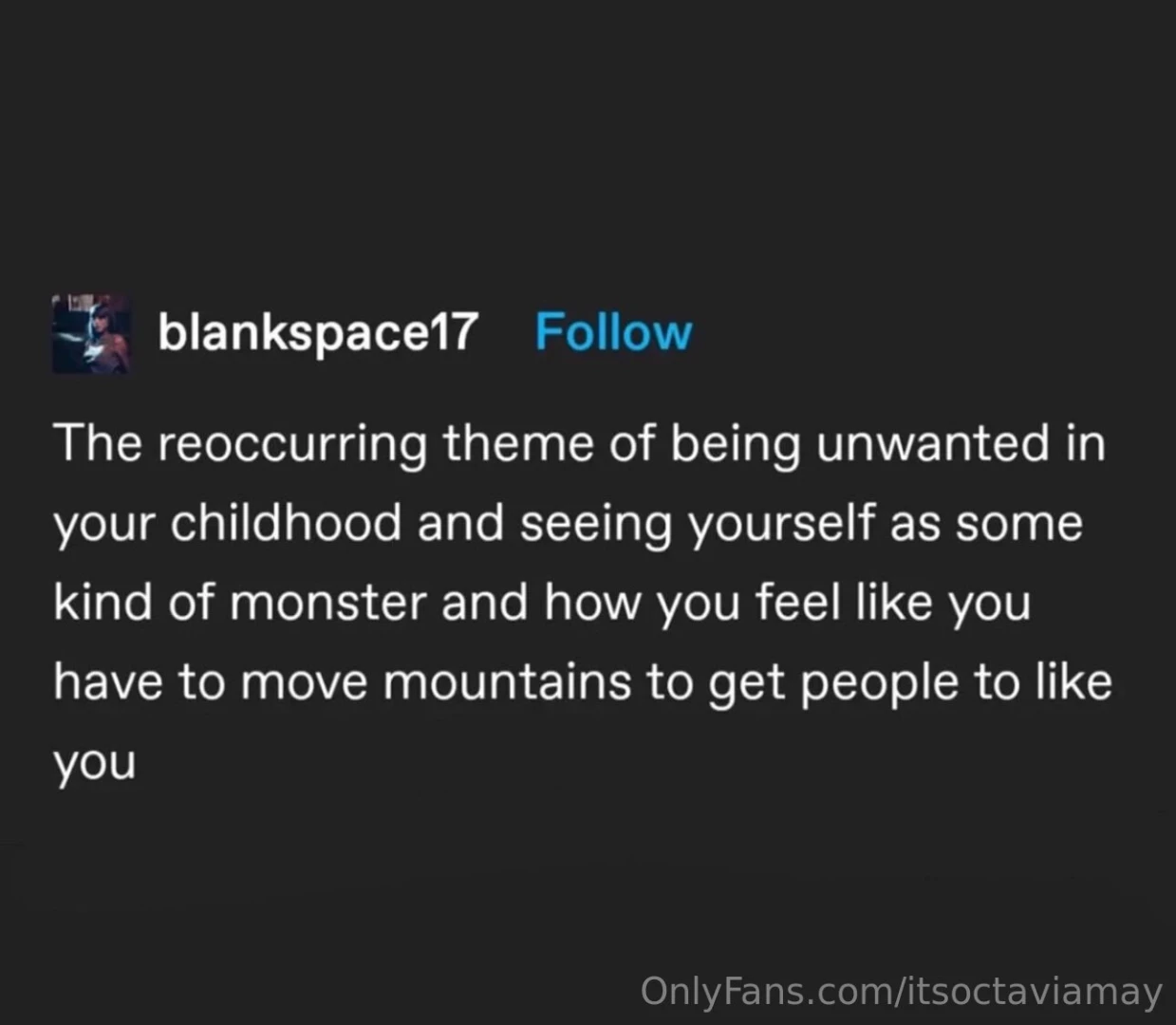
Task: Click the Follow button next to blankspace17
Action: 613,331
